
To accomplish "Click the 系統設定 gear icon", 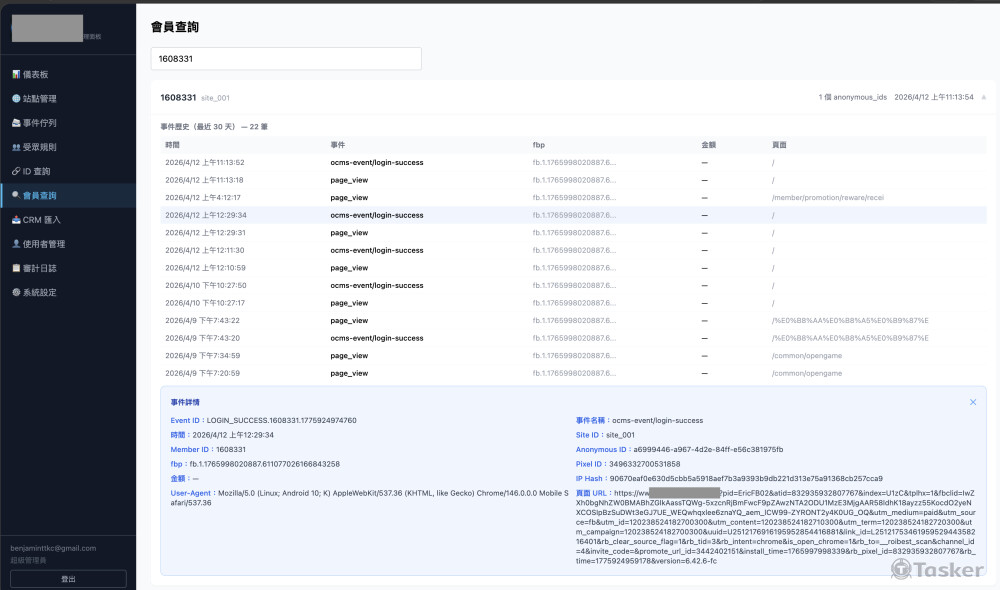I will (16, 292).
